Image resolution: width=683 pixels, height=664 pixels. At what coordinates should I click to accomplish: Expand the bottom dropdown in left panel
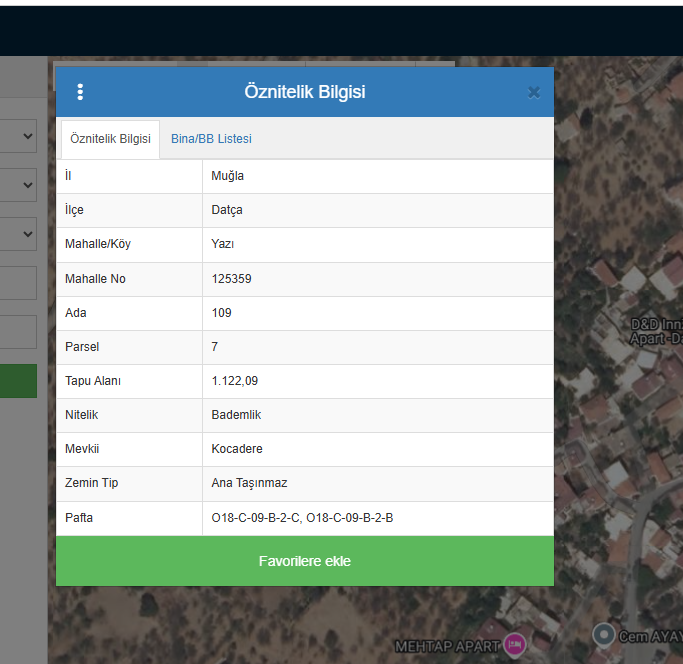(17, 234)
